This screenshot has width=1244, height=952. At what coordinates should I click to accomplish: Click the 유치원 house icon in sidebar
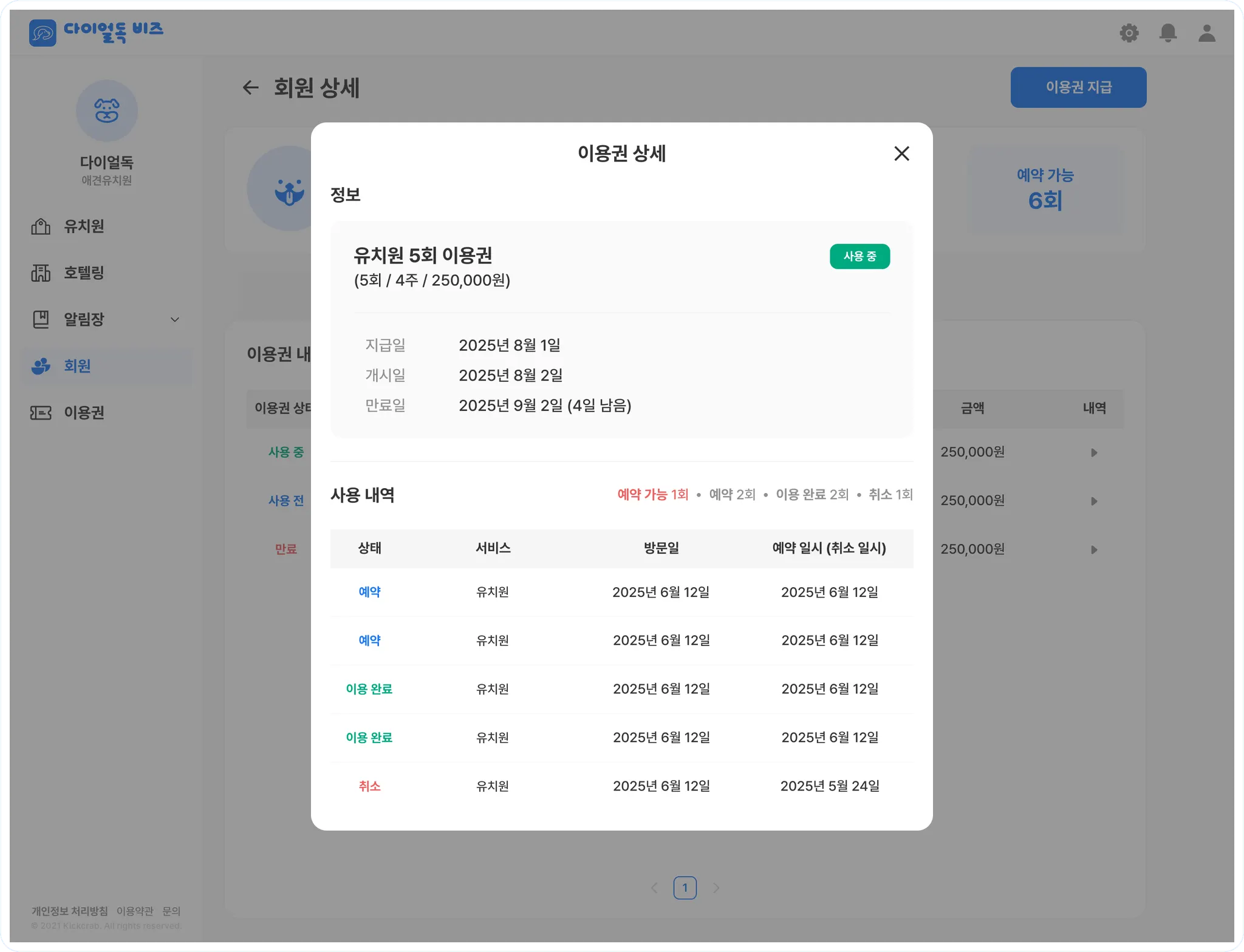(x=41, y=226)
